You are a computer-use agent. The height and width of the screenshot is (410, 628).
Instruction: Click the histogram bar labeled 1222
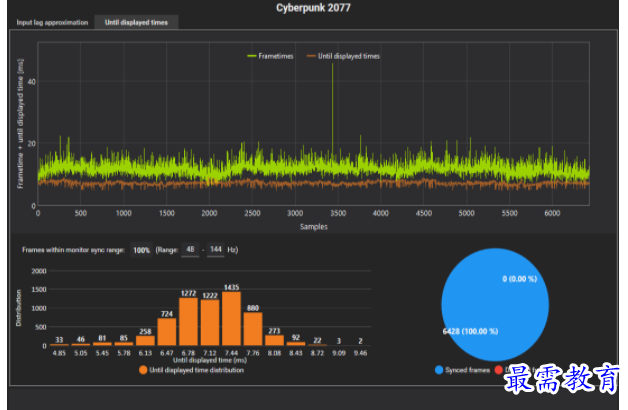click(x=210, y=322)
